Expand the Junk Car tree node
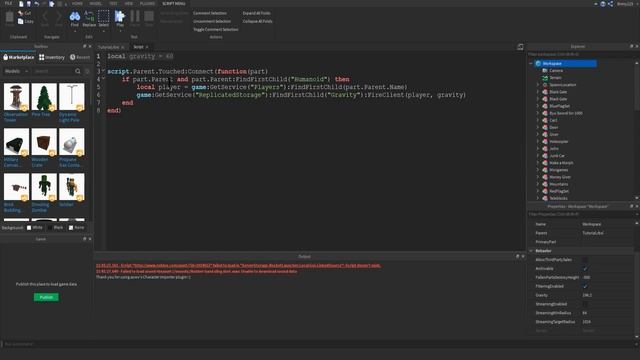Image resolution: width=640 pixels, height=360 pixels. click(538, 156)
